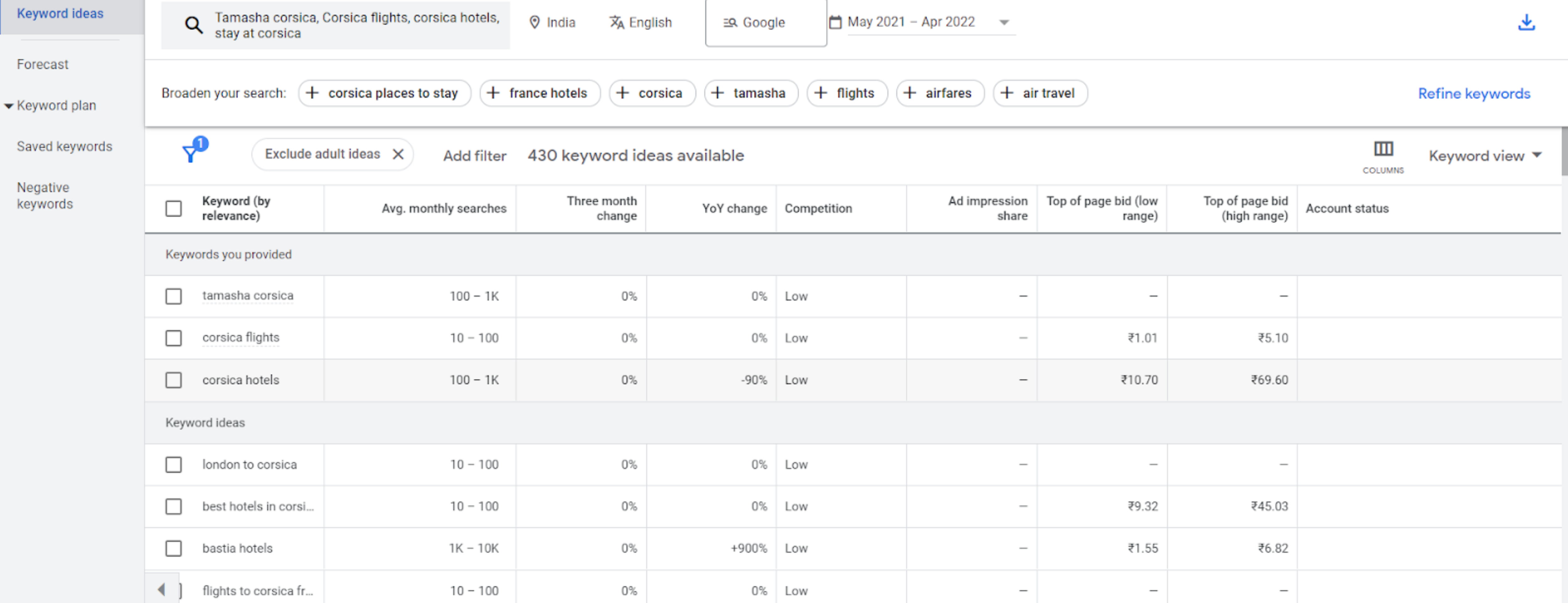The image size is (1568, 603).
Task: Remove the Exclude adult ideas filter
Action: (398, 154)
